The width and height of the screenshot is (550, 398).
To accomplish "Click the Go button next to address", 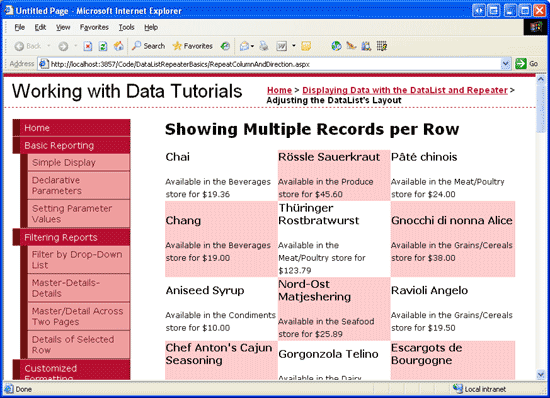I will coord(527,64).
